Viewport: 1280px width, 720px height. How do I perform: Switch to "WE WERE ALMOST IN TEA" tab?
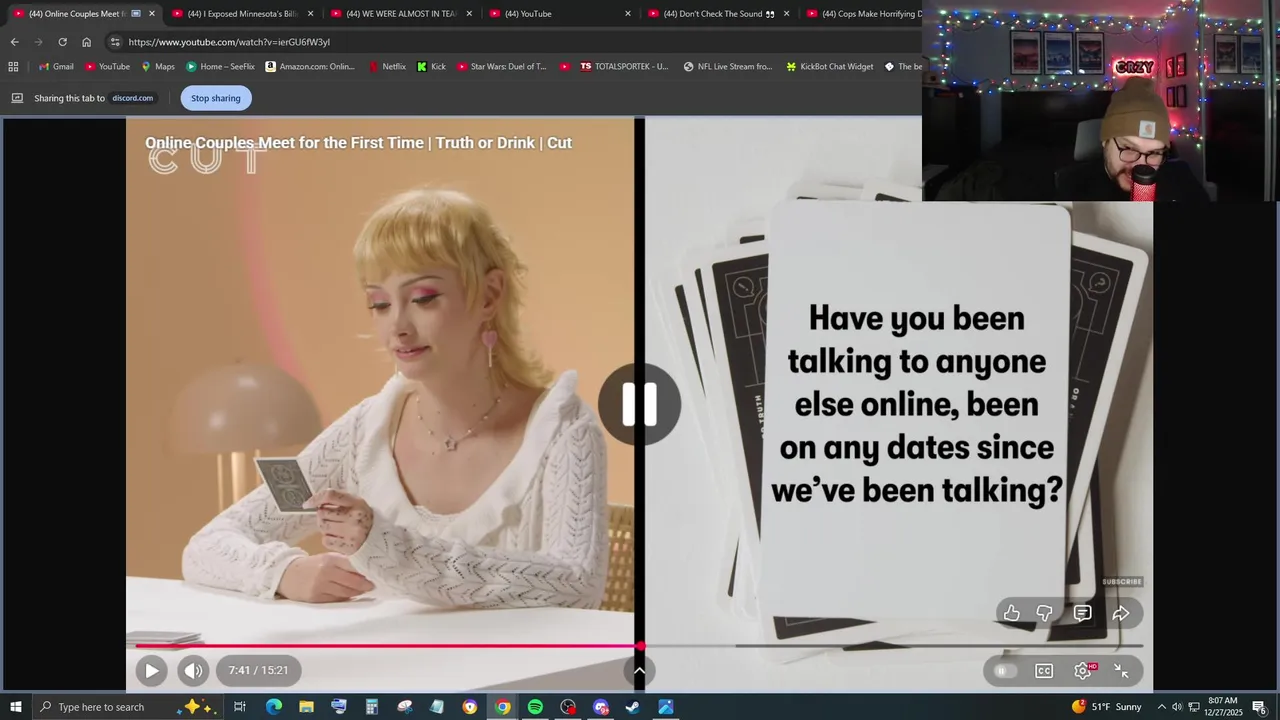coord(400,14)
